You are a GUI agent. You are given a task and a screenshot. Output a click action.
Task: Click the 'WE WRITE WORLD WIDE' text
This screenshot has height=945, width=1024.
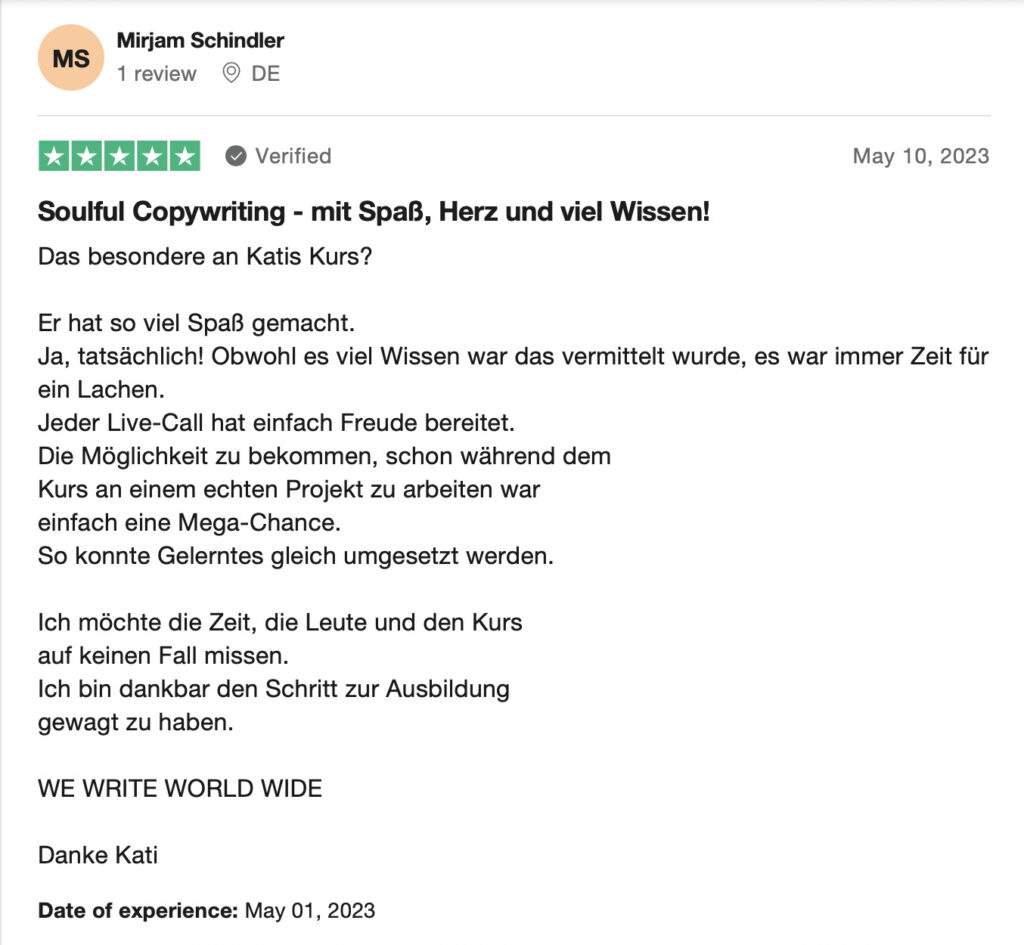click(x=180, y=789)
